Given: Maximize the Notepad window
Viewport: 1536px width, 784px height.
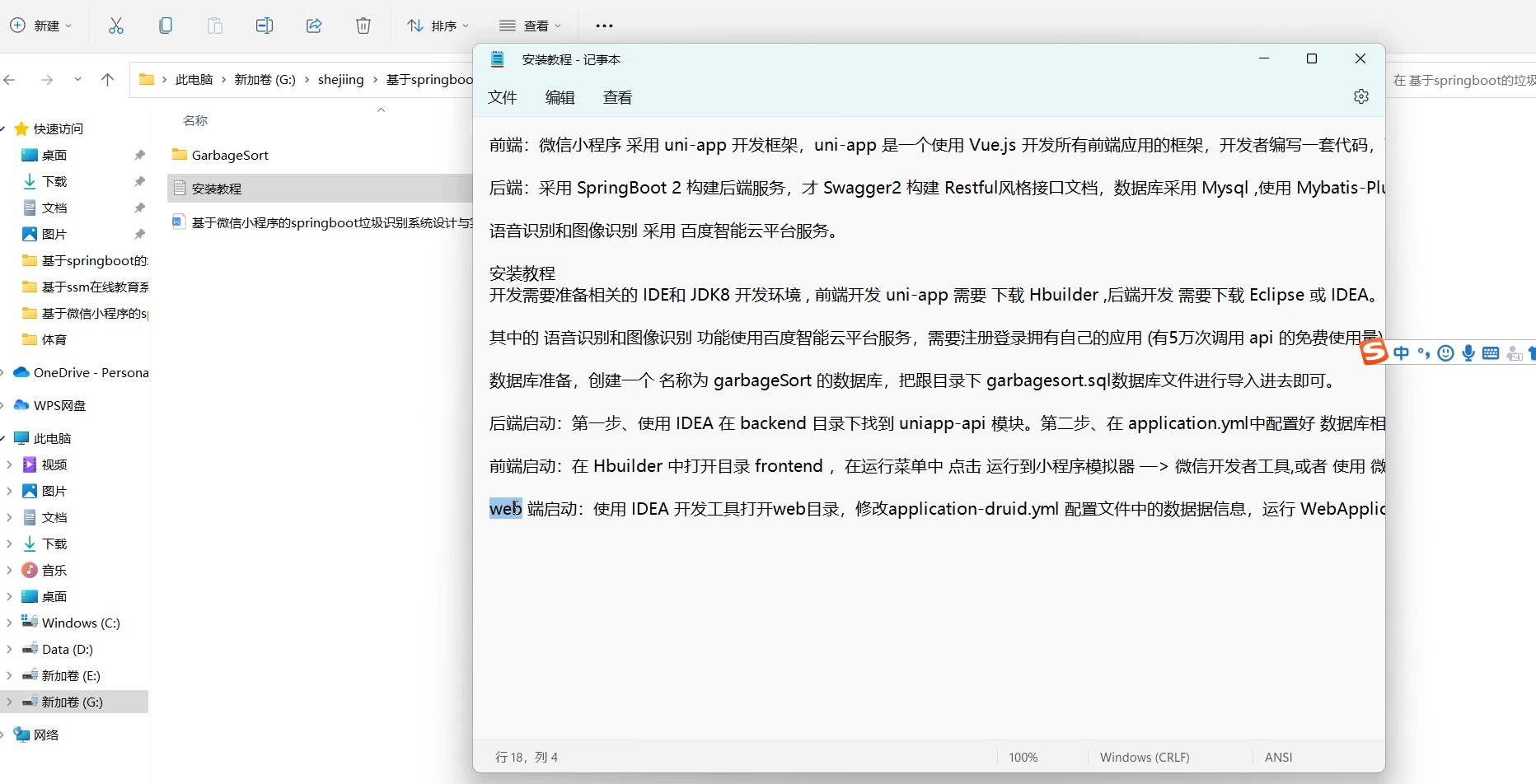Looking at the screenshot, I should click(1312, 58).
